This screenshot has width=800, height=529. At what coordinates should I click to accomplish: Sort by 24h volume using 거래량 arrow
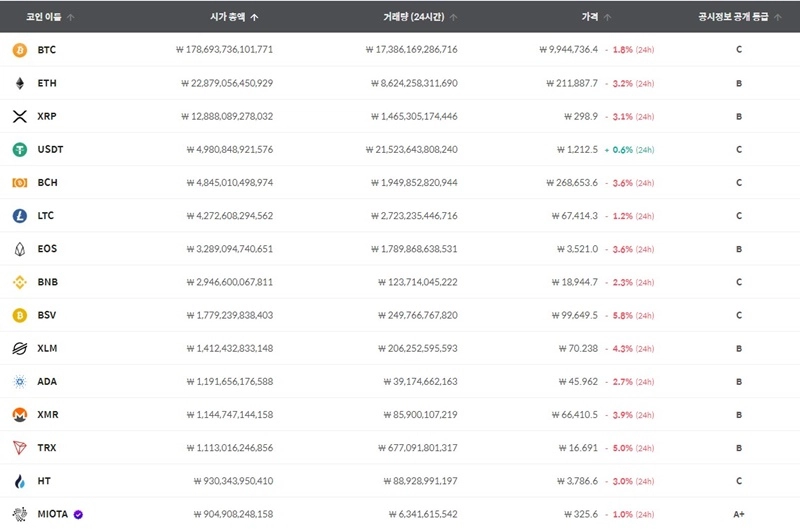(x=453, y=17)
